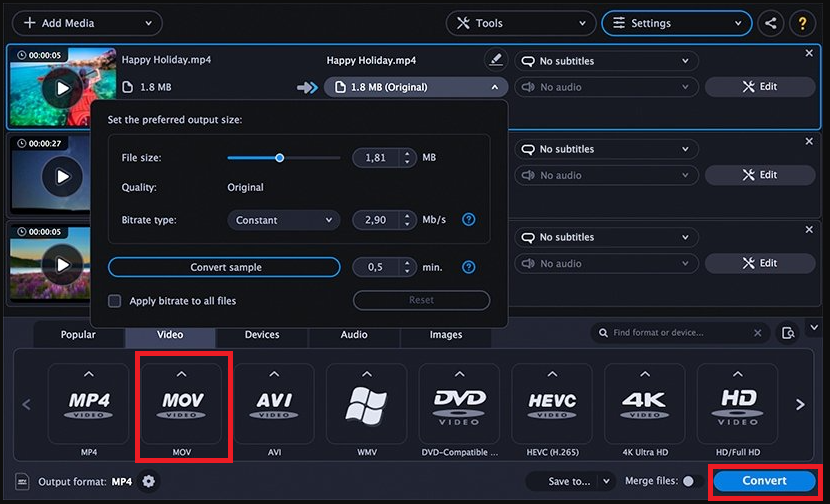Click the output format file icon at bottom left

tap(22, 481)
